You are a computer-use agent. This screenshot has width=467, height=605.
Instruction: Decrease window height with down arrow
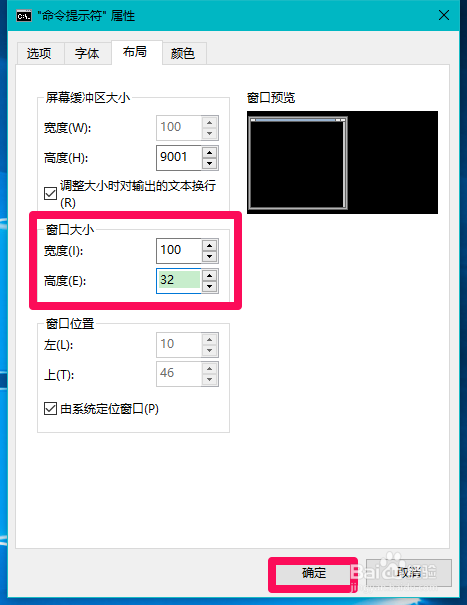pyautogui.click(x=210, y=286)
